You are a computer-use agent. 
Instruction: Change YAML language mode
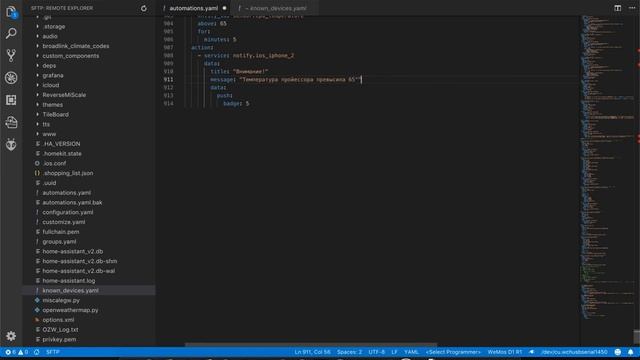click(x=411, y=352)
